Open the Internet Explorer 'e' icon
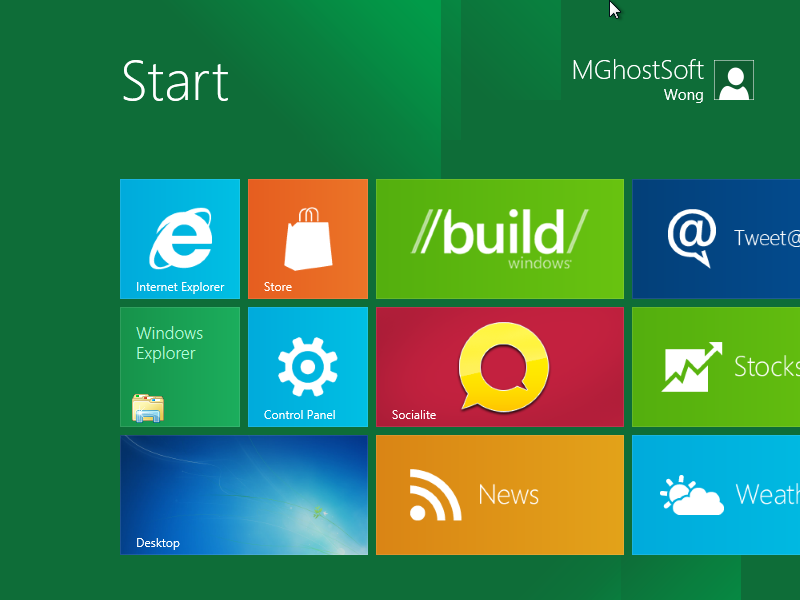 (x=180, y=238)
